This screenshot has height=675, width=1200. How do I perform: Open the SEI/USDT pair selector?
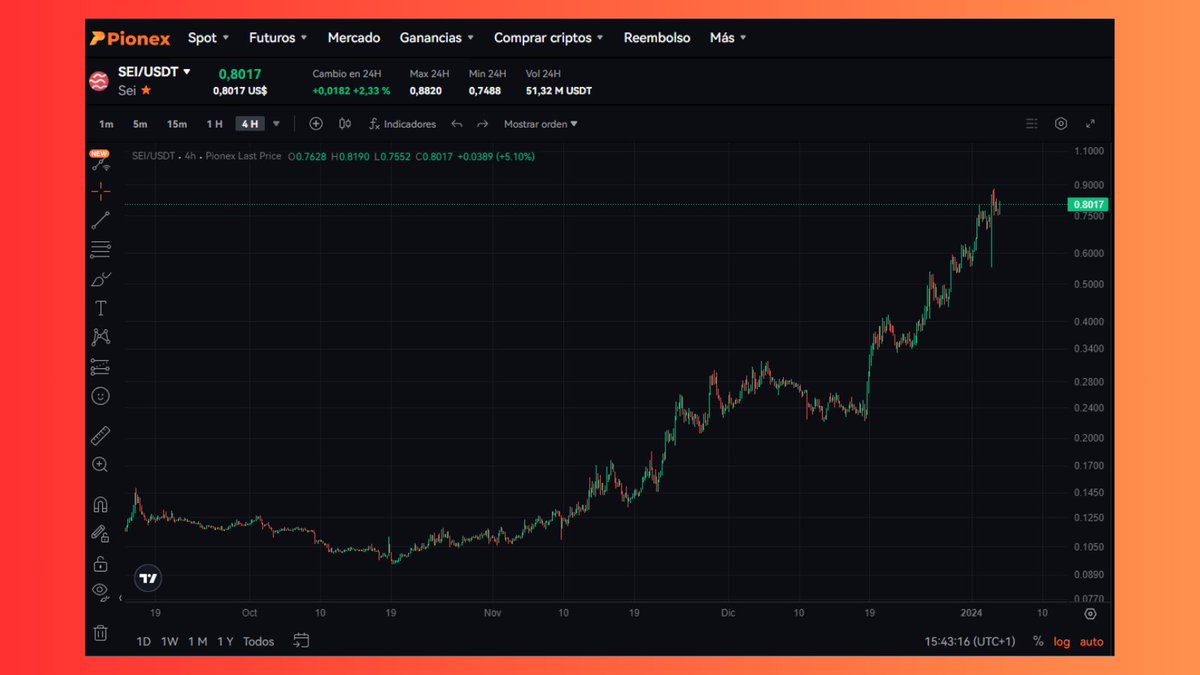click(154, 72)
